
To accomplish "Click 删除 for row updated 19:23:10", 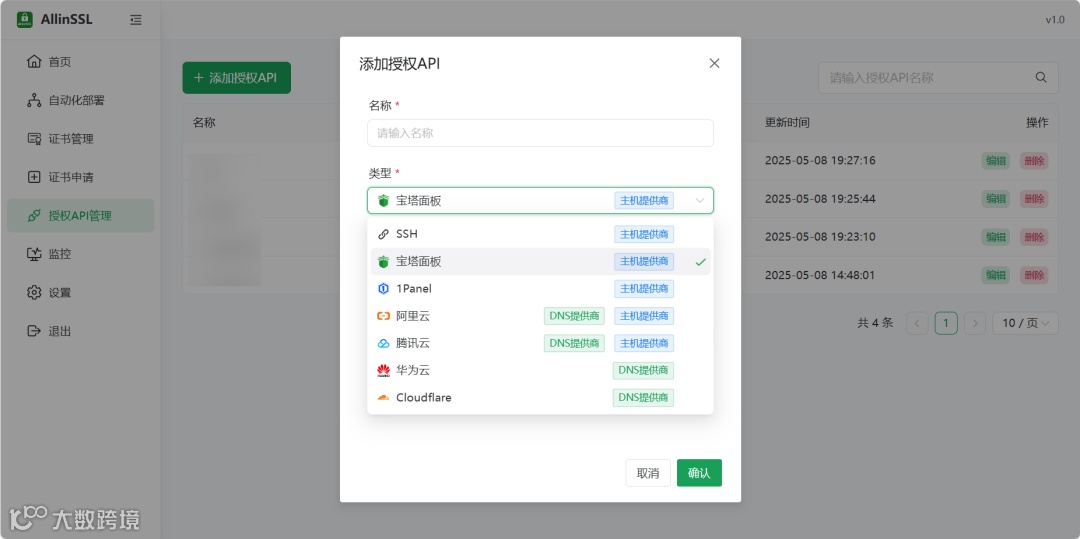I will [x=1034, y=237].
